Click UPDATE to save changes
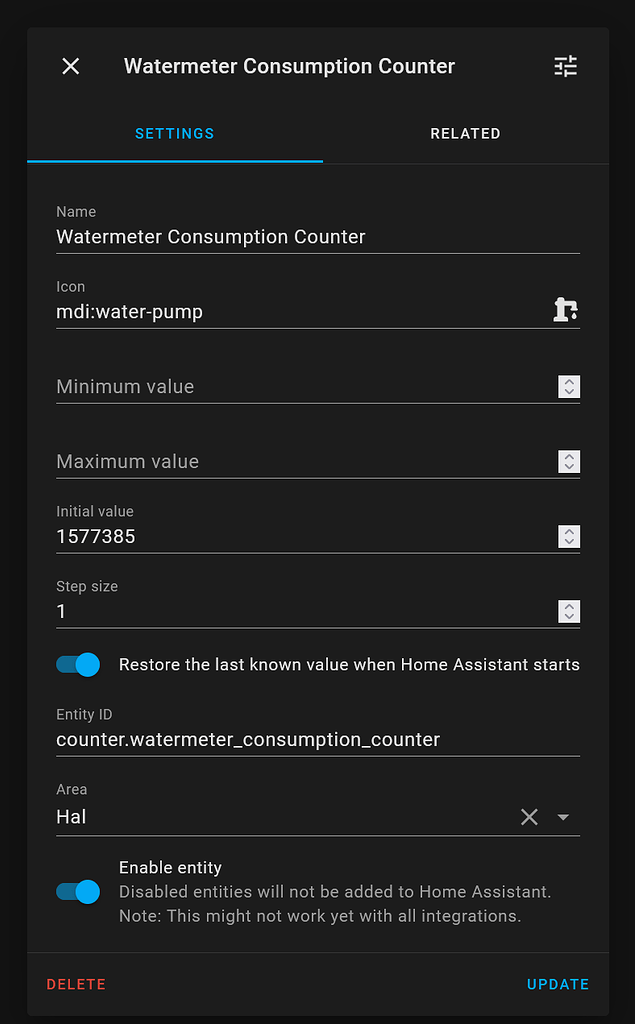 [557, 984]
